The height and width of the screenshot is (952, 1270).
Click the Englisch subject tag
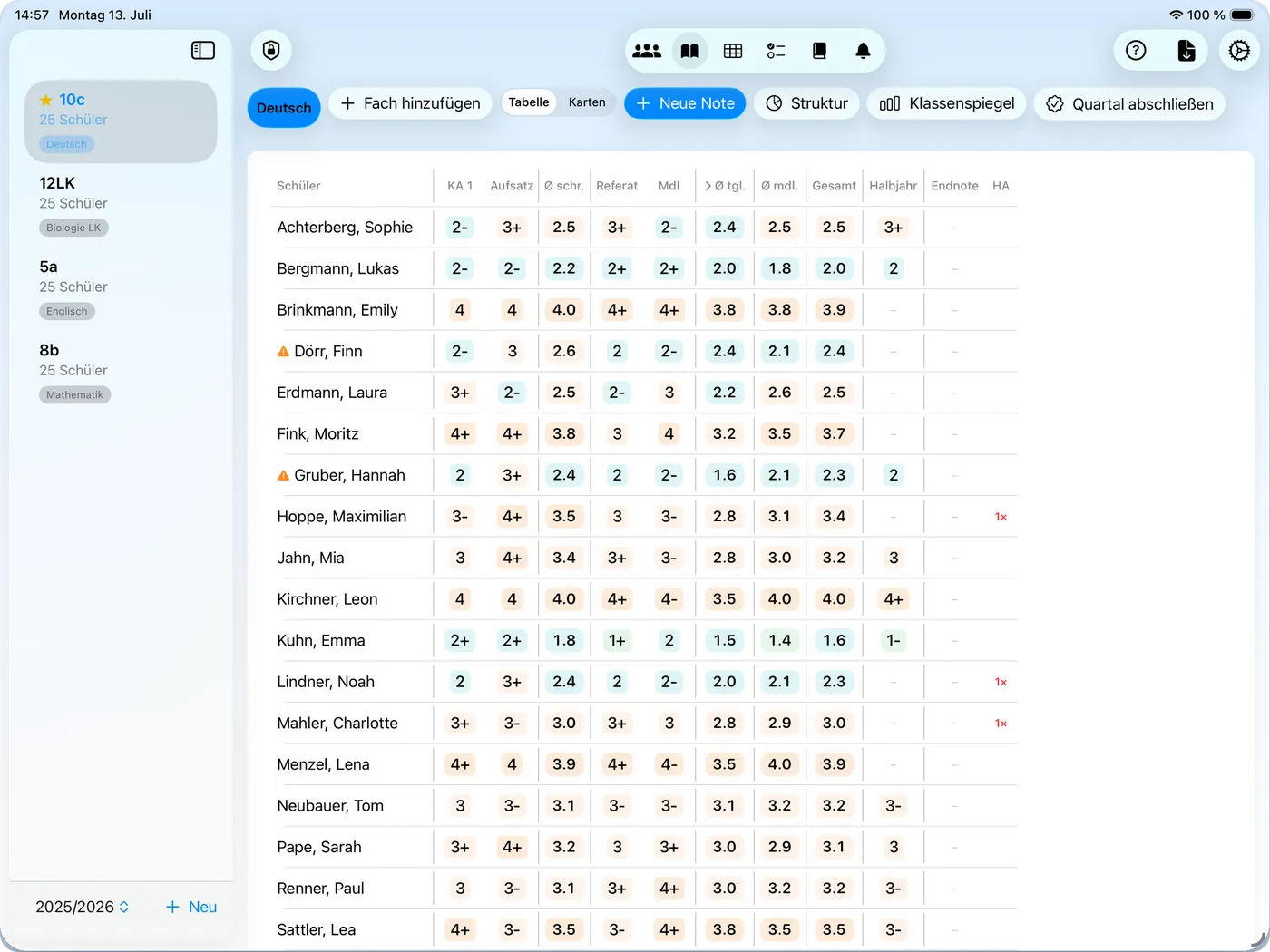67,311
